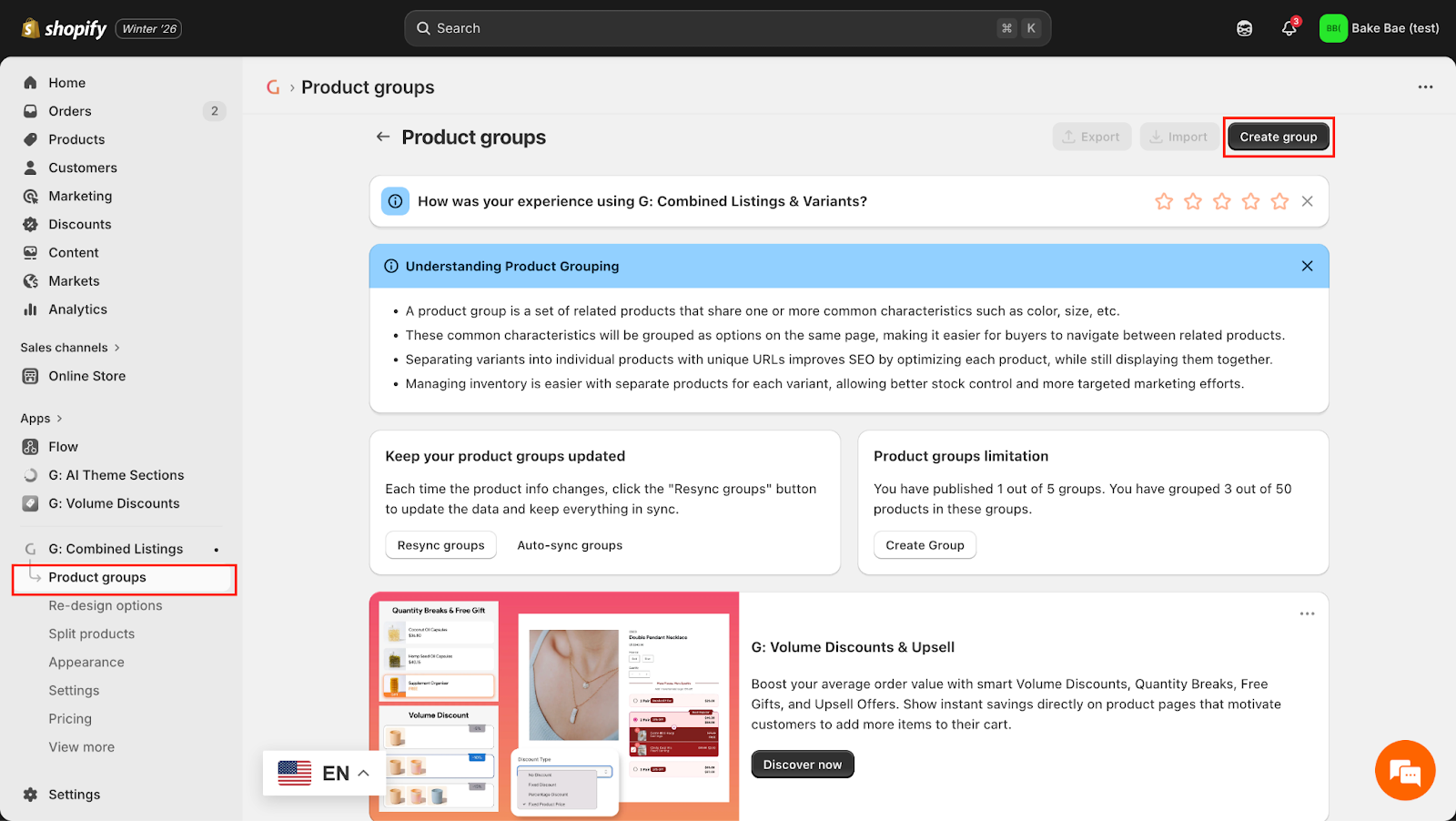1456x821 pixels.
Task: Click Auto-sync groups
Action: tap(570, 545)
